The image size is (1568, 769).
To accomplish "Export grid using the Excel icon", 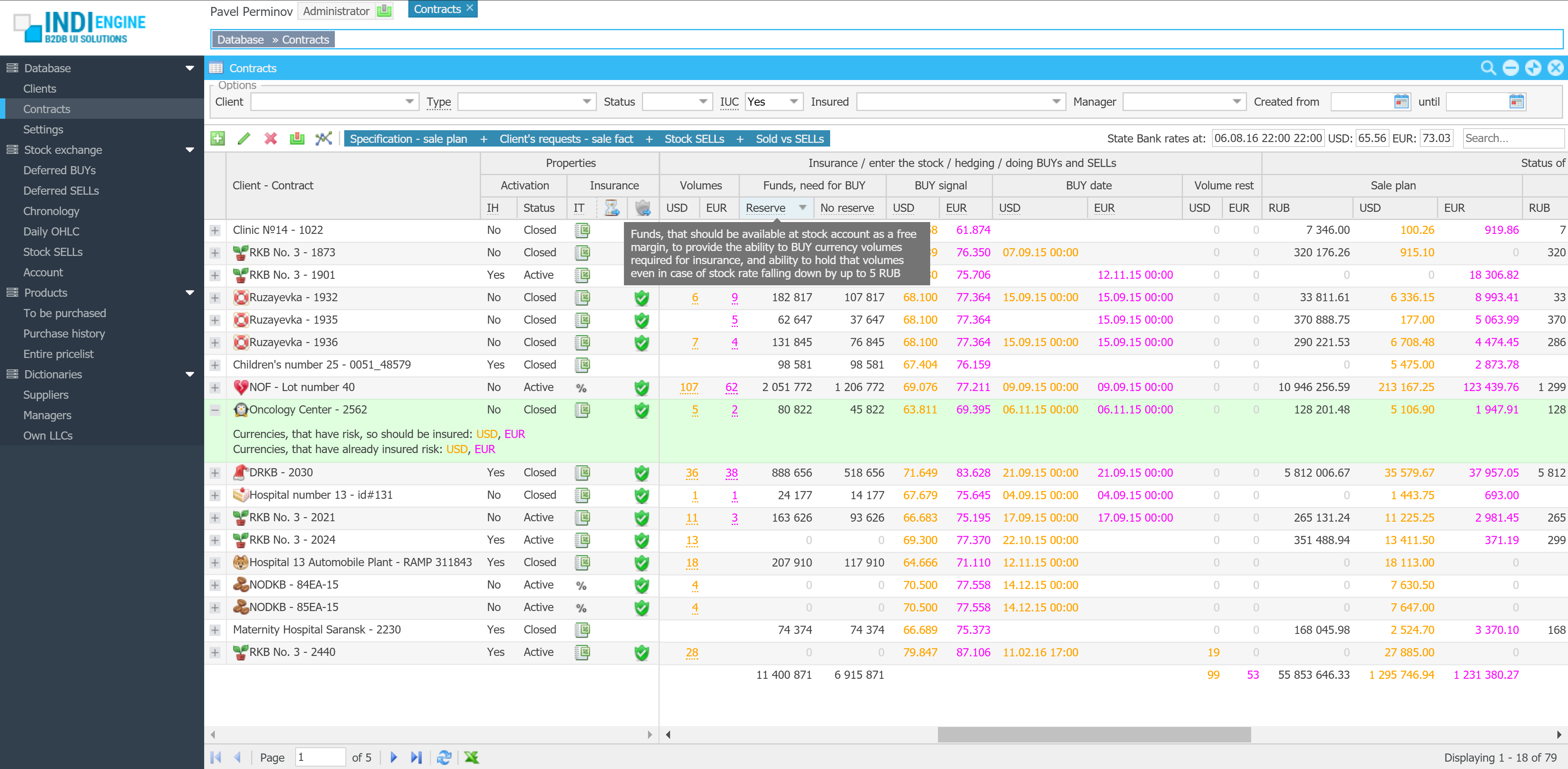I will pyautogui.click(x=471, y=757).
